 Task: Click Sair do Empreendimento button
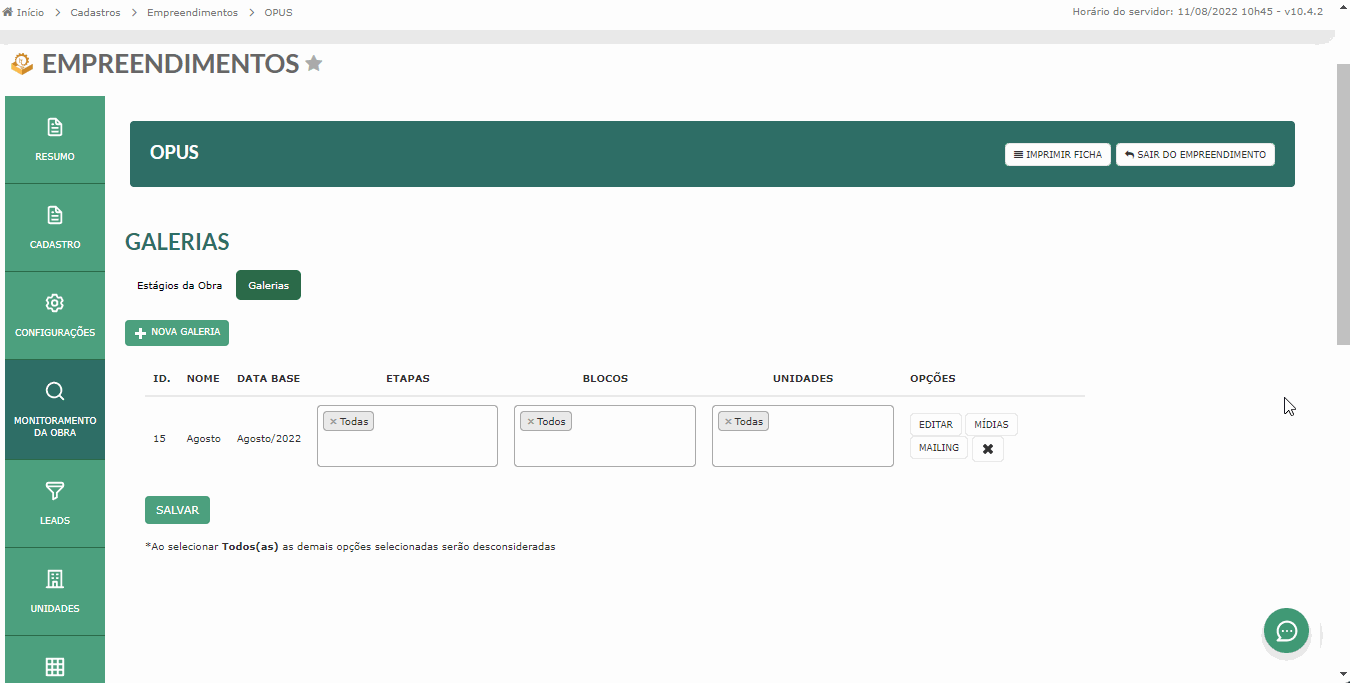1195,154
